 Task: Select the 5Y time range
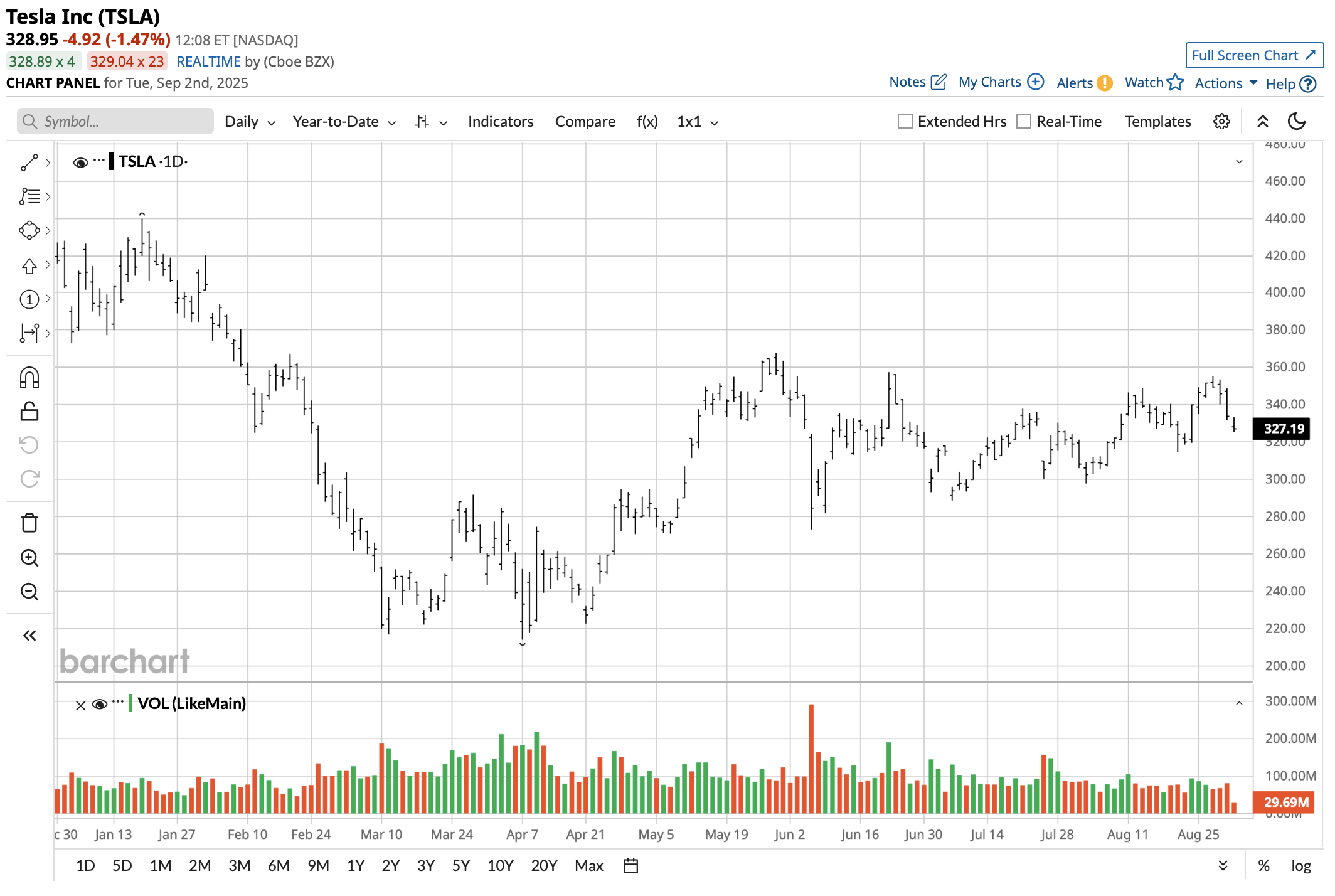(461, 866)
